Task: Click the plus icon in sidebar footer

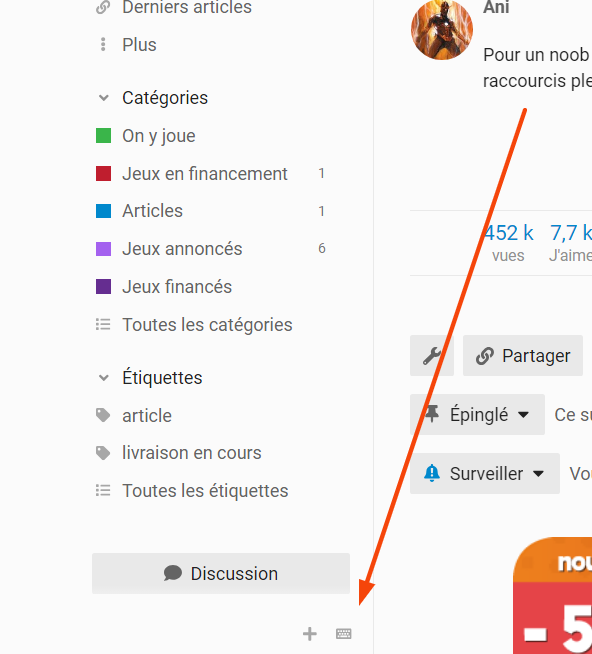Action: click(310, 634)
